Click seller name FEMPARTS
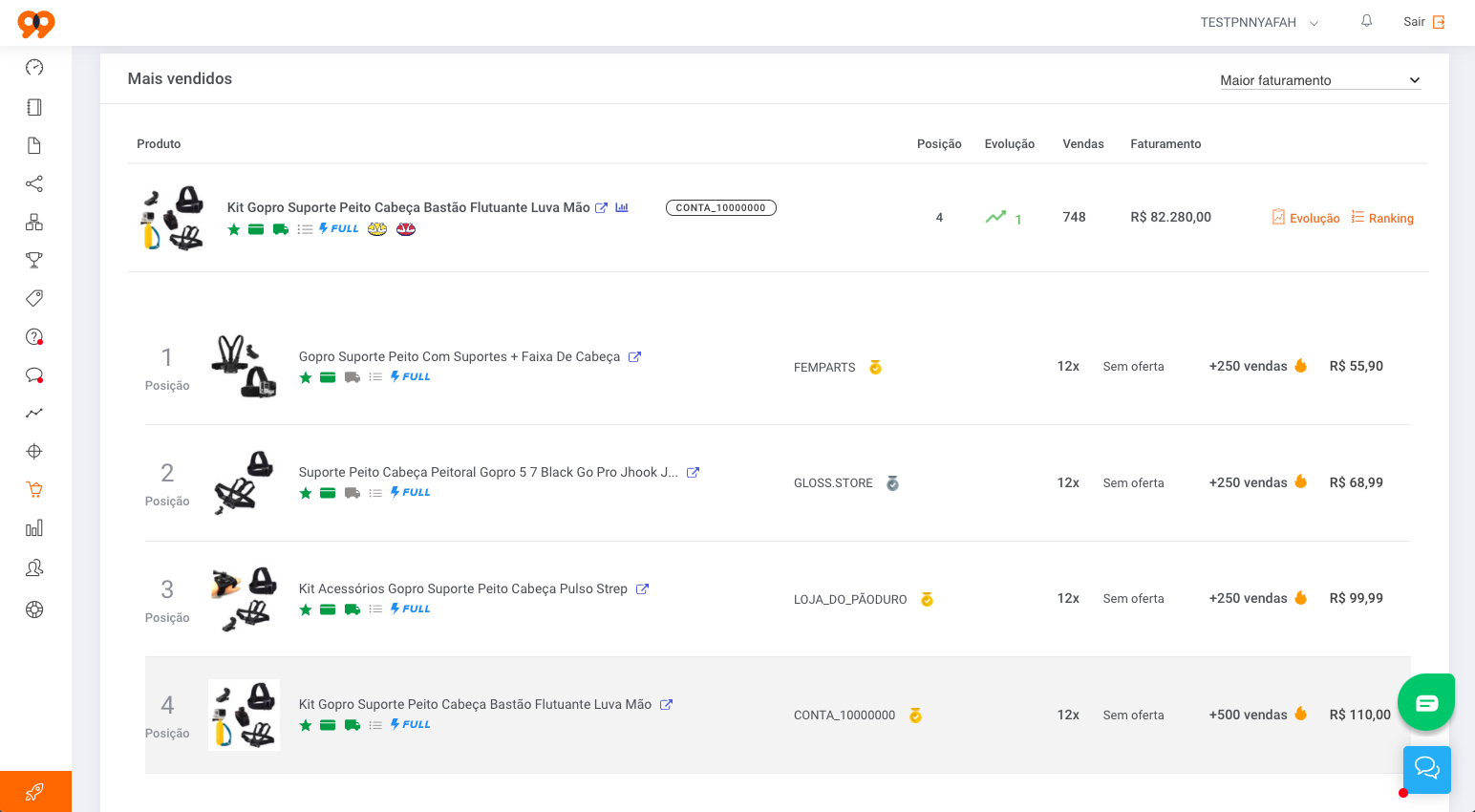The width and height of the screenshot is (1475, 812). point(824,367)
